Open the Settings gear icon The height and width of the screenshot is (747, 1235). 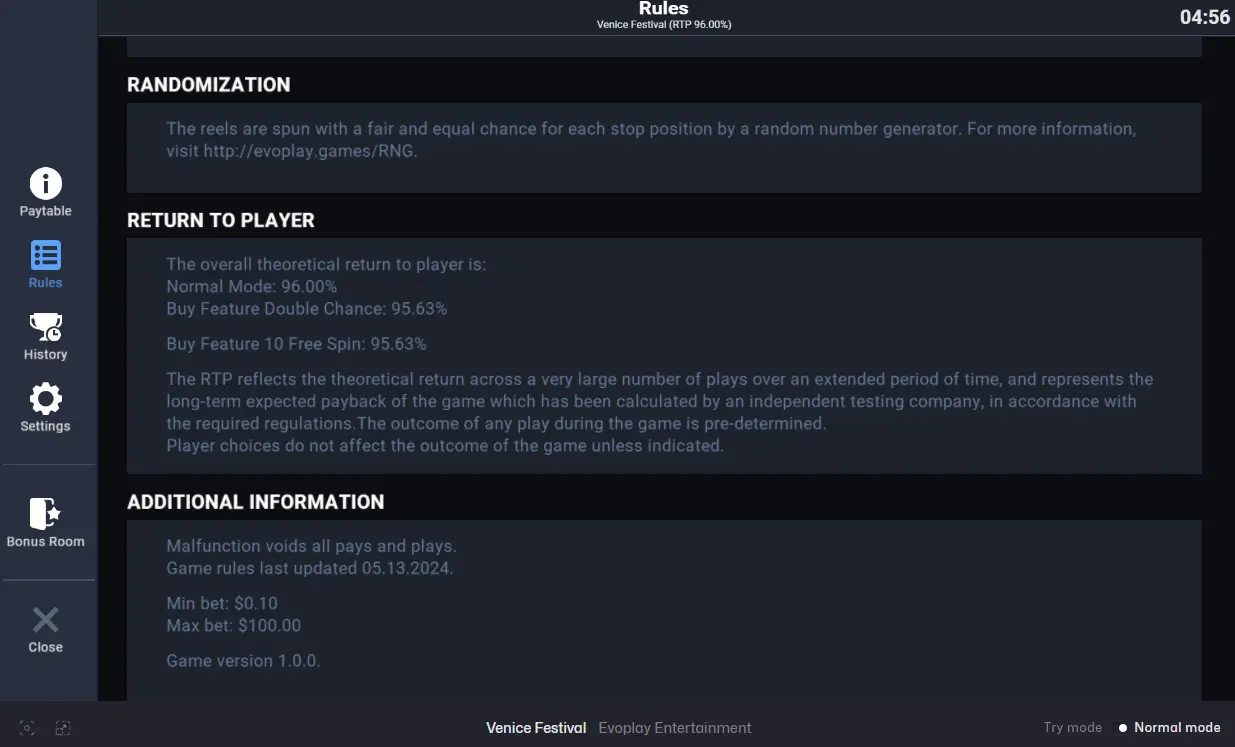click(45, 399)
